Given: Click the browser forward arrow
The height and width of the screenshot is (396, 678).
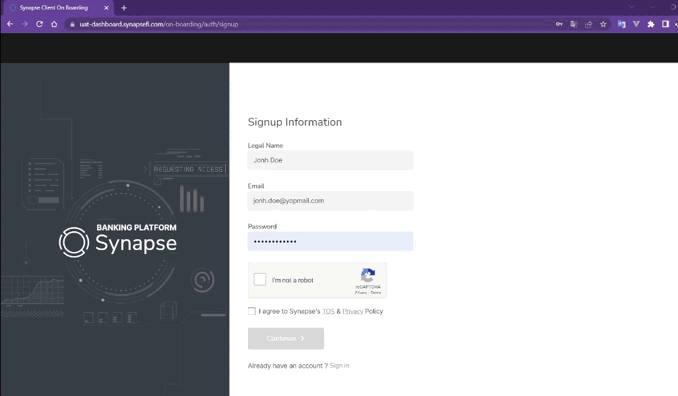Looking at the screenshot, I should (x=25, y=24).
